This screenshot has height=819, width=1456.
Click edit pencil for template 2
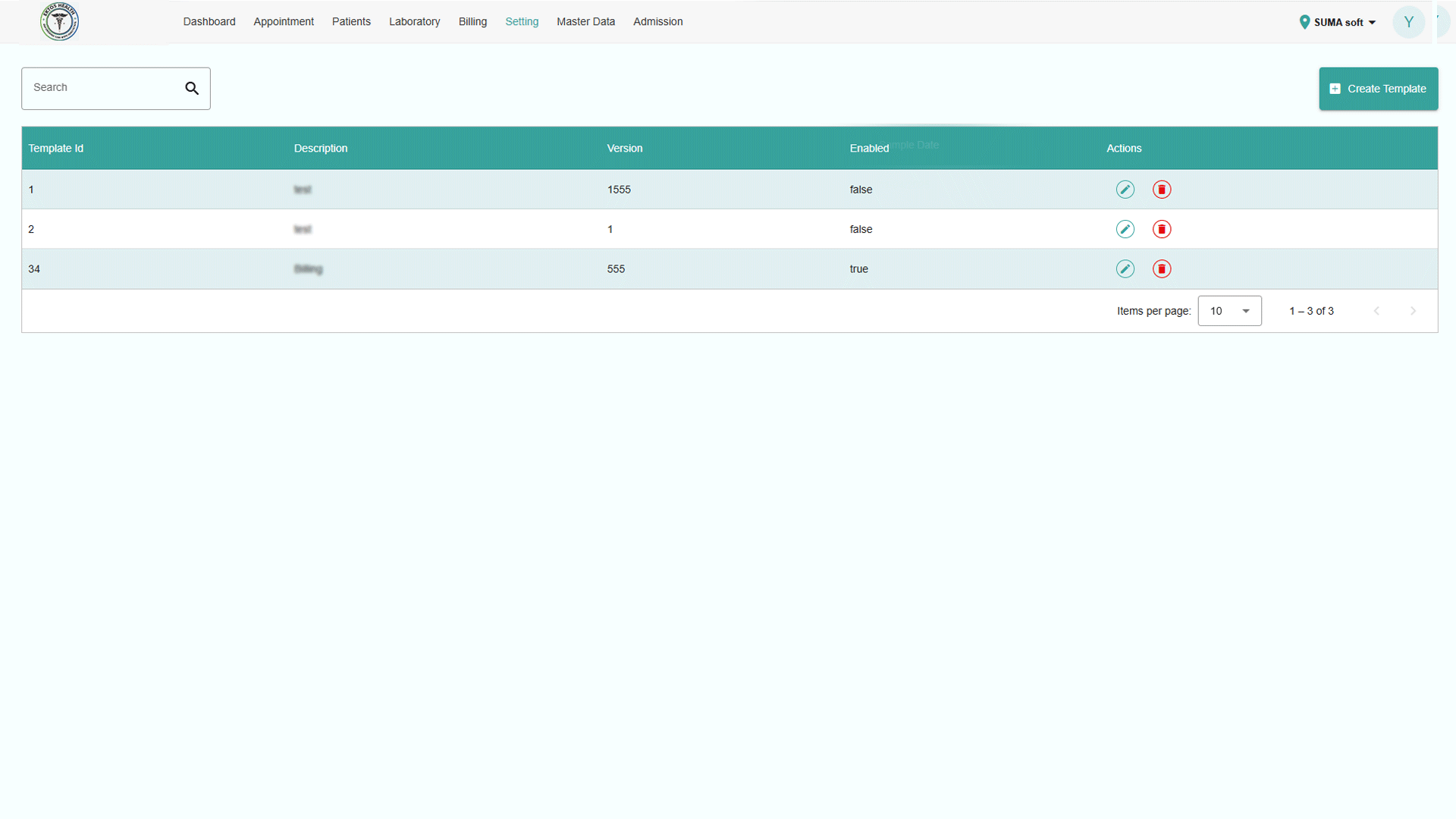pos(1125,229)
